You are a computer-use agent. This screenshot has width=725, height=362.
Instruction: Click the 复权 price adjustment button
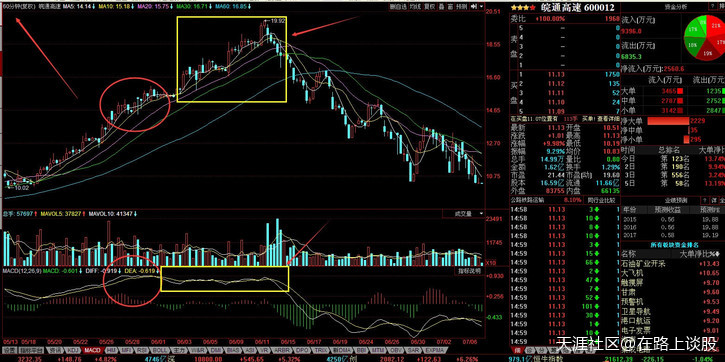(x=430, y=6)
